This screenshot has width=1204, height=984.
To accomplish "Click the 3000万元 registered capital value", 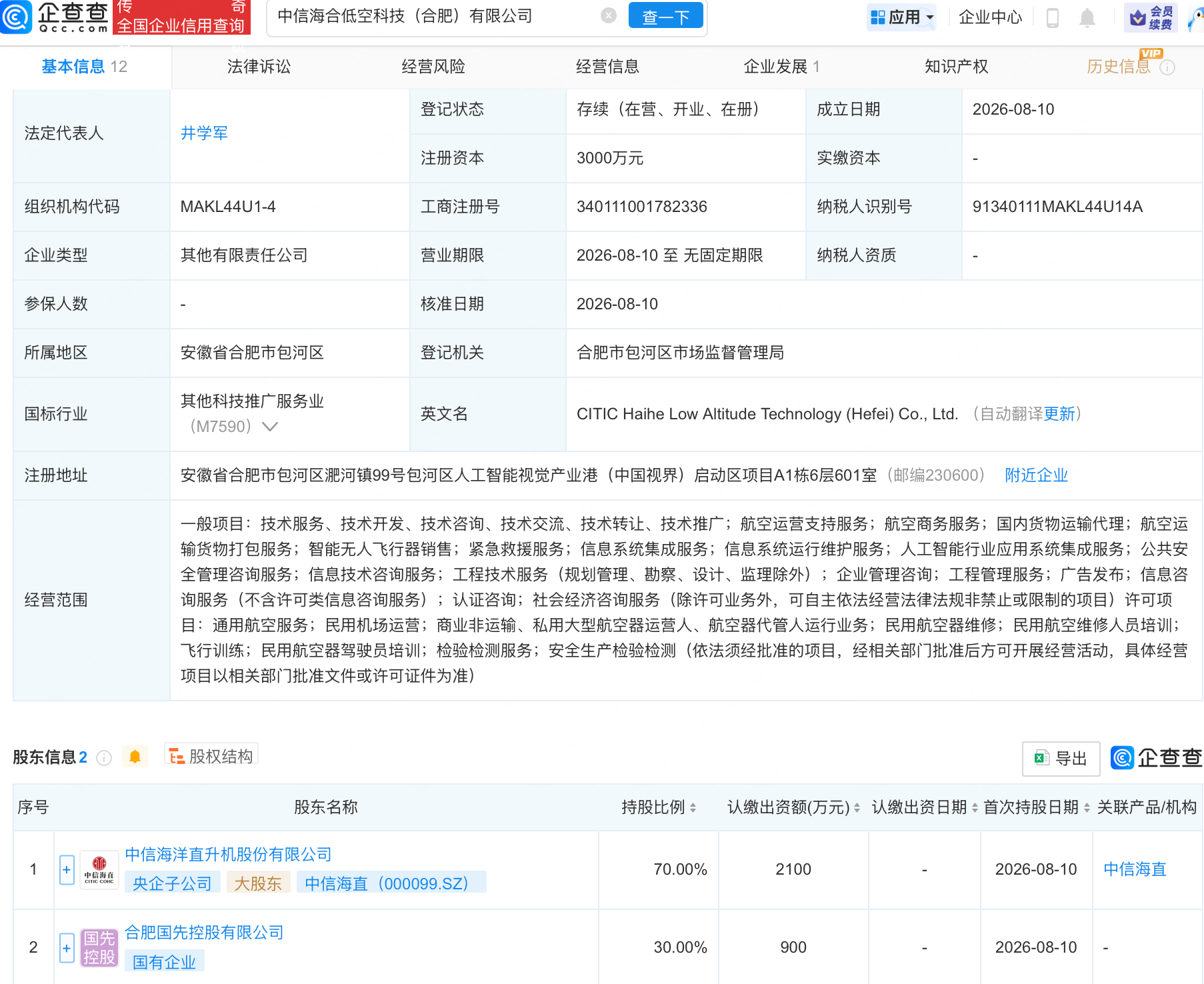I will (x=610, y=158).
